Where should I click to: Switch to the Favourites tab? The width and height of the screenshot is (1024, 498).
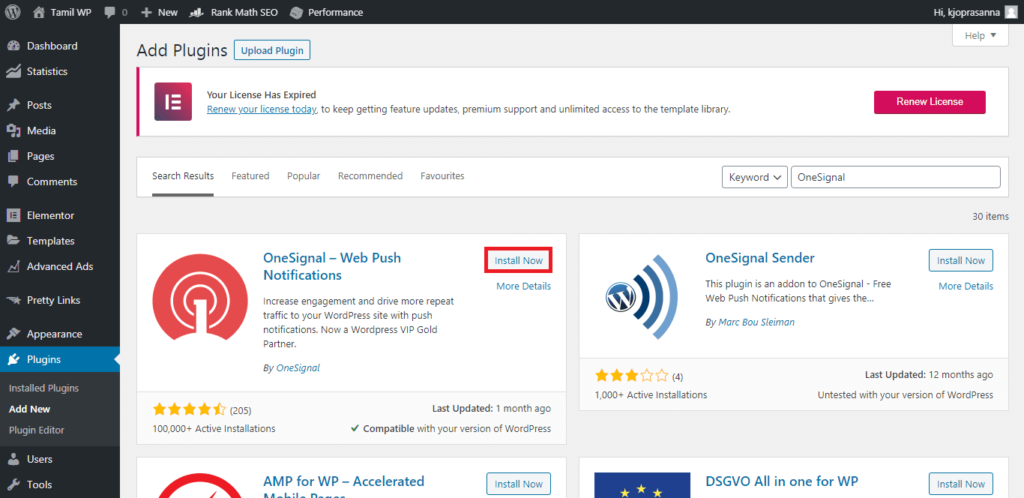pyautogui.click(x=442, y=176)
